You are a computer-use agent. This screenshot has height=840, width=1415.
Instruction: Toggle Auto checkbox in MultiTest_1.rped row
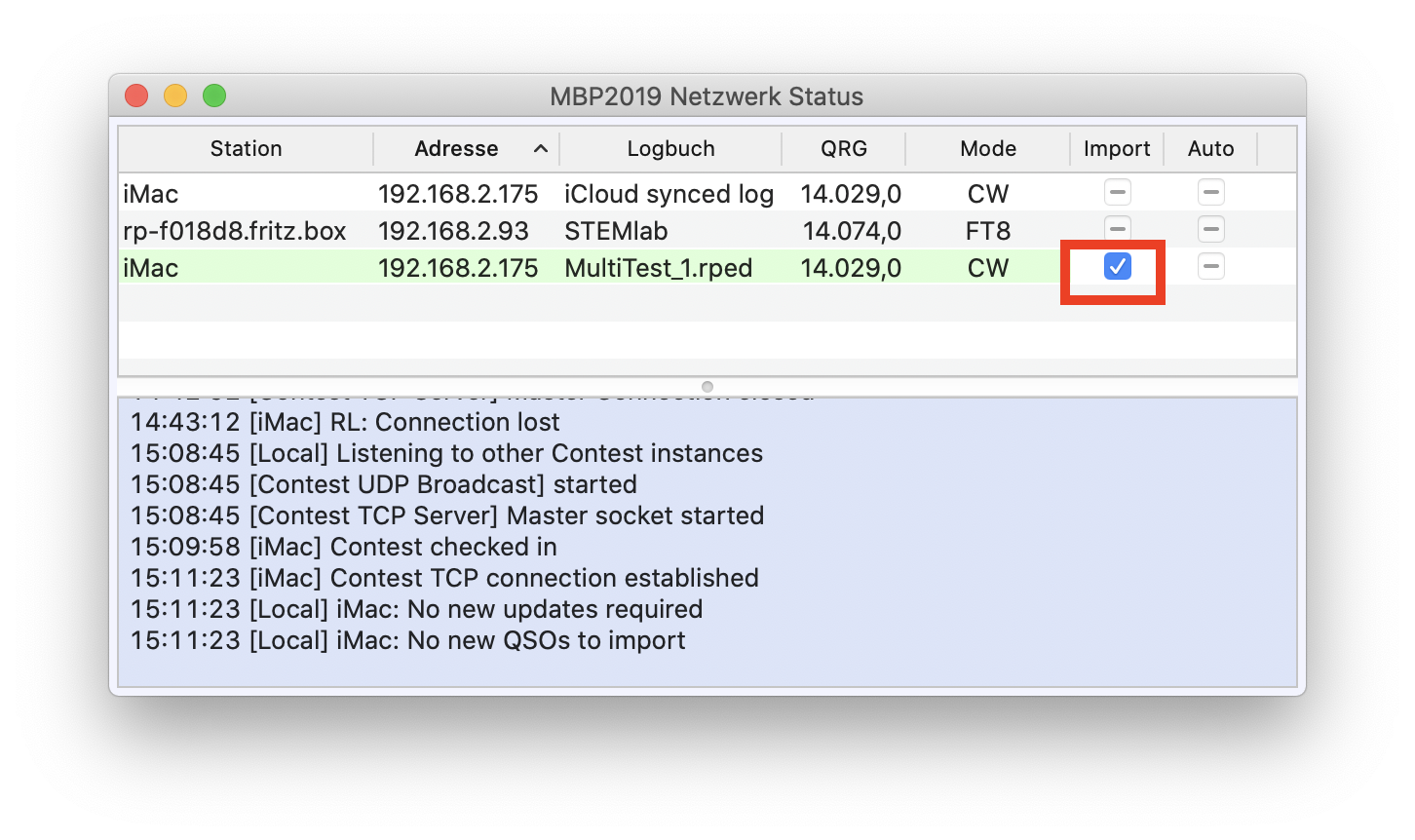point(1210,267)
